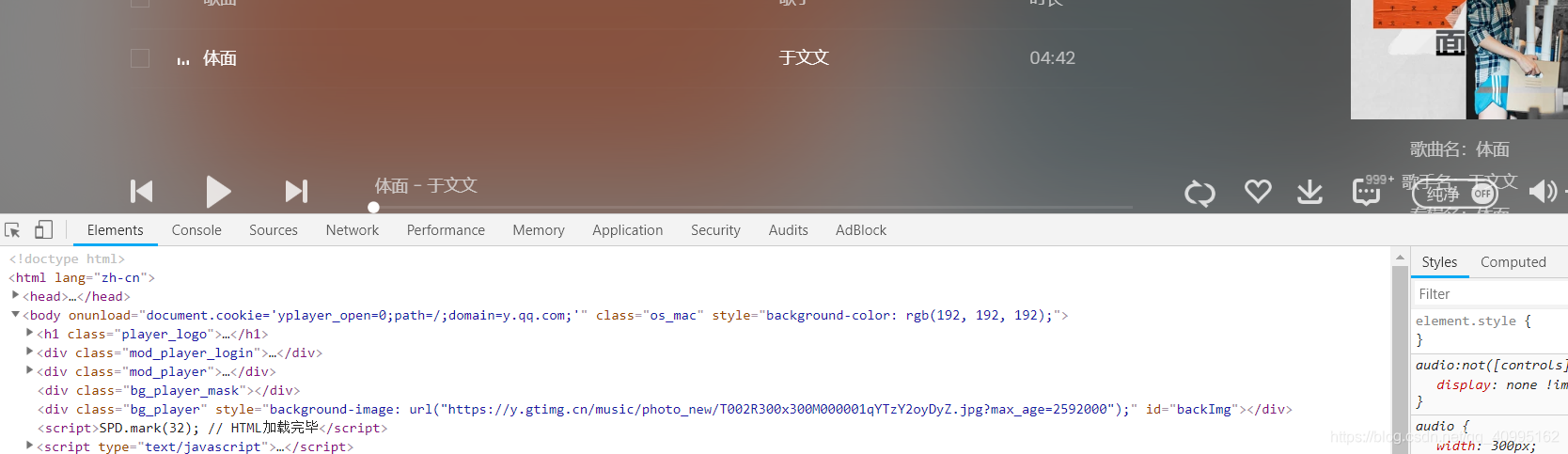This screenshot has height=454, width=1568.
Task: Click the album cover thumbnail
Action: 1459,59
